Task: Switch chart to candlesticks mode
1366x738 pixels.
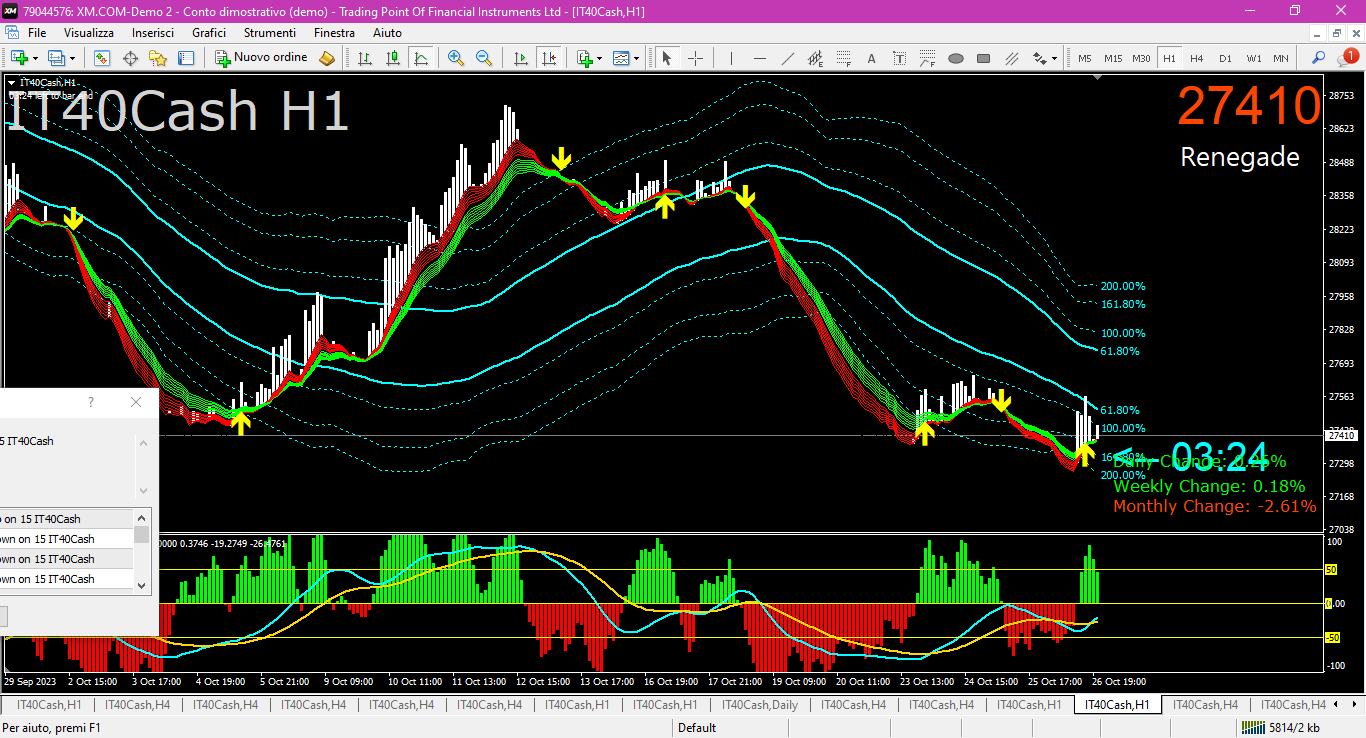Action: click(x=393, y=58)
